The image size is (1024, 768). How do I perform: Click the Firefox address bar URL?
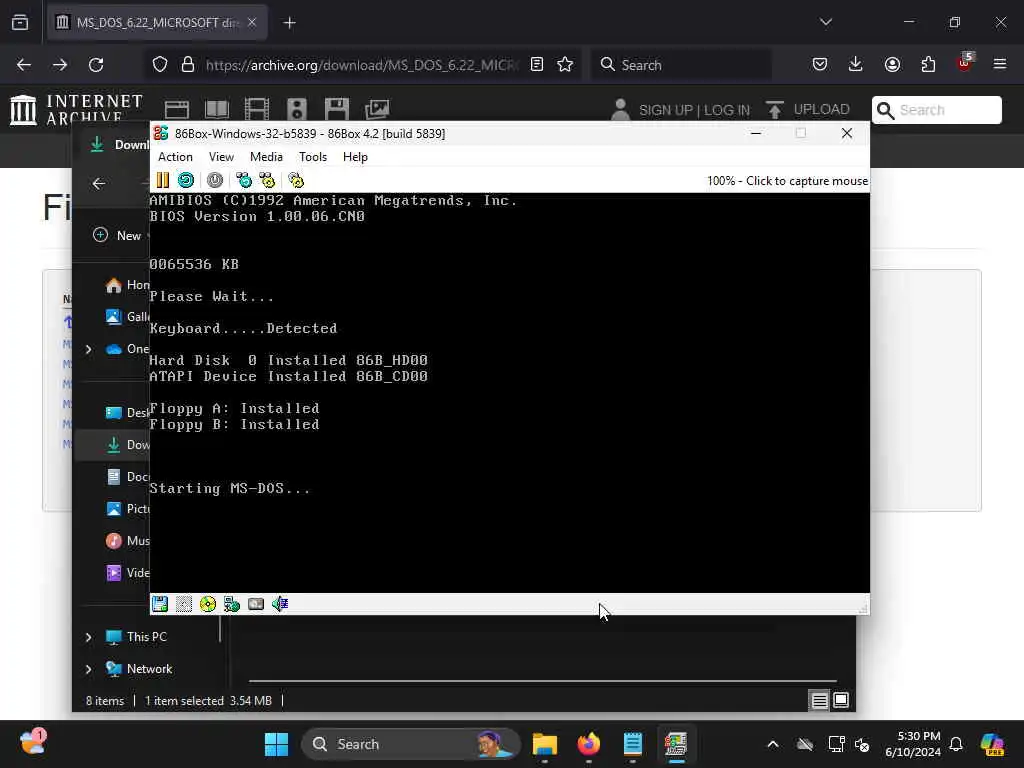(x=362, y=65)
